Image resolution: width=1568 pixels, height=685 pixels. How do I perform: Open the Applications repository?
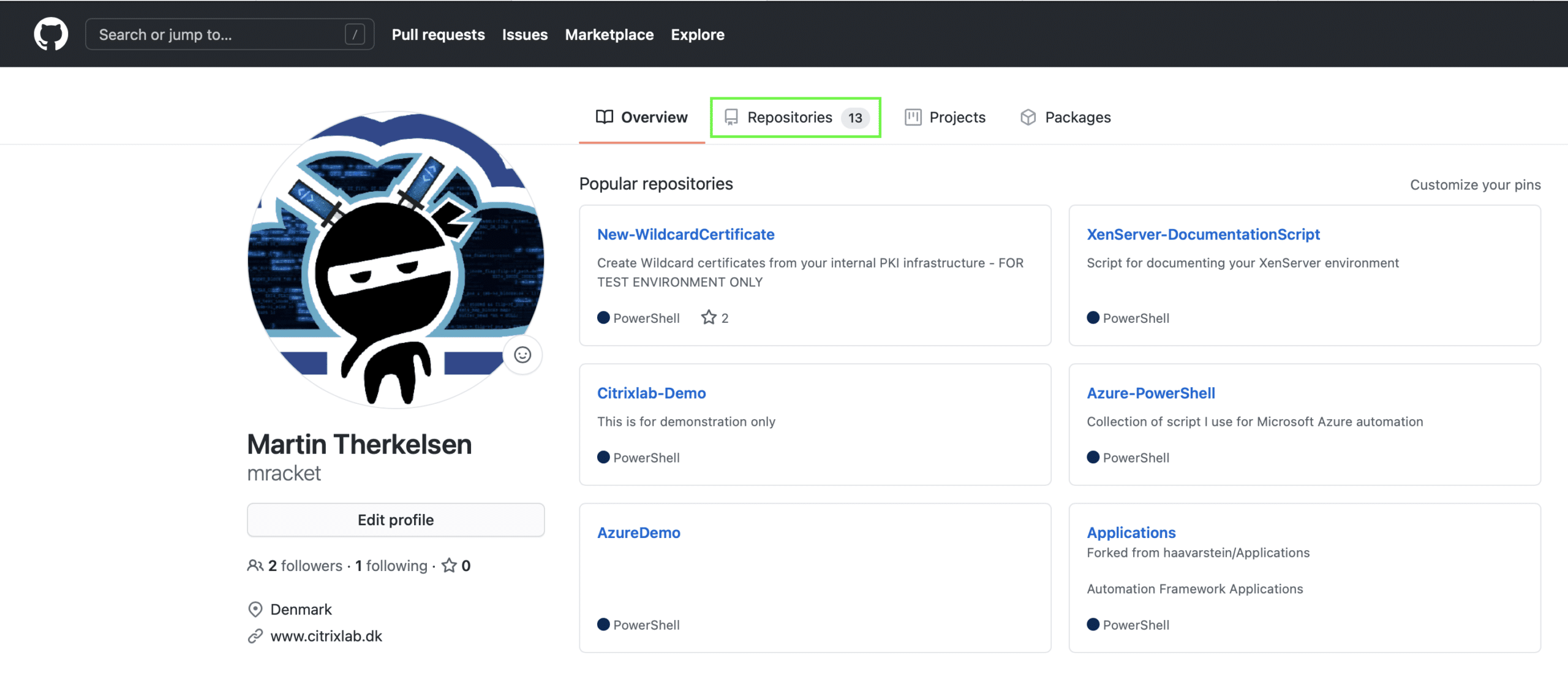(1131, 532)
